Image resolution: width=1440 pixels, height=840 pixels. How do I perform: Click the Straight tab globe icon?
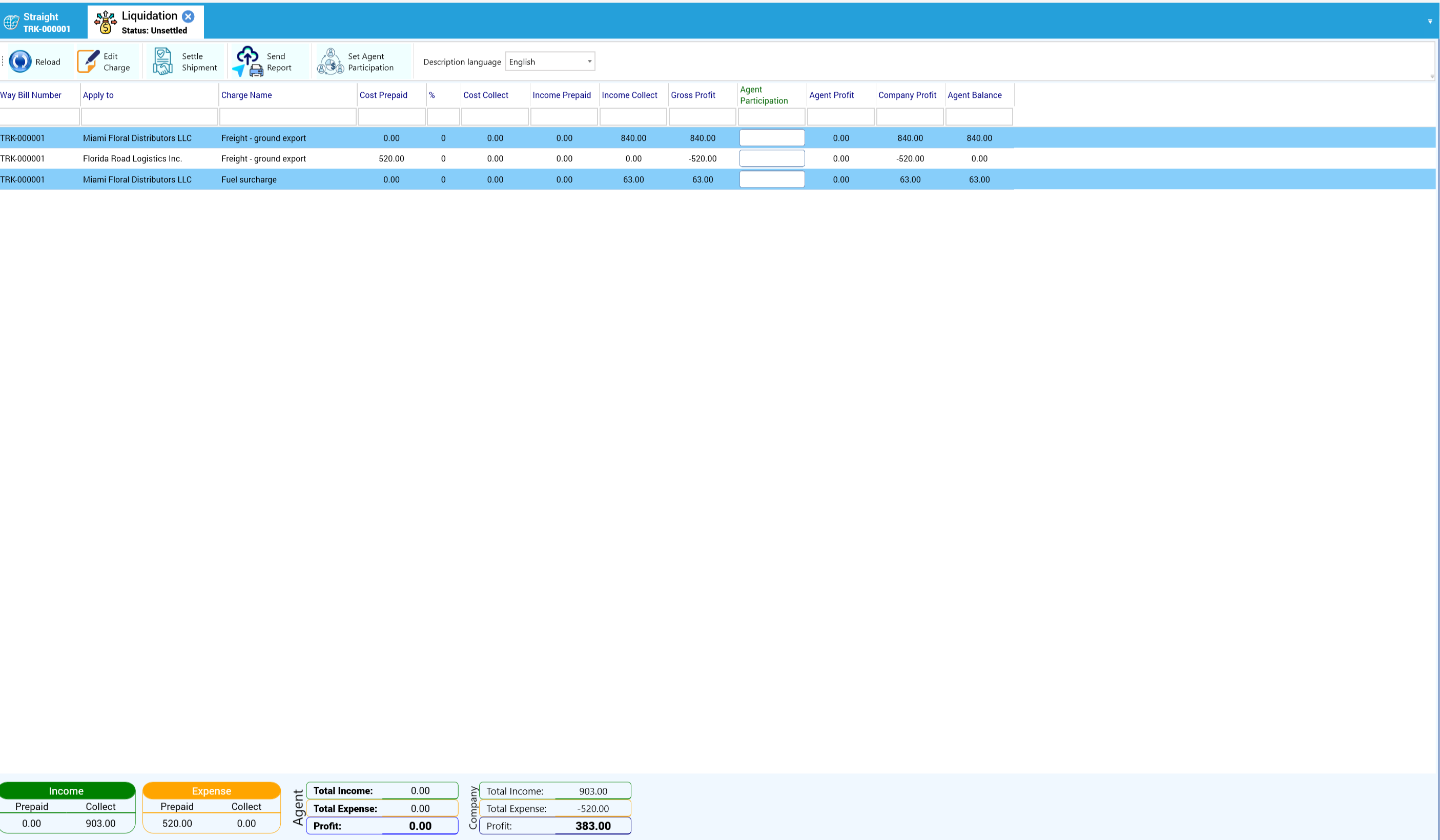coord(11,22)
